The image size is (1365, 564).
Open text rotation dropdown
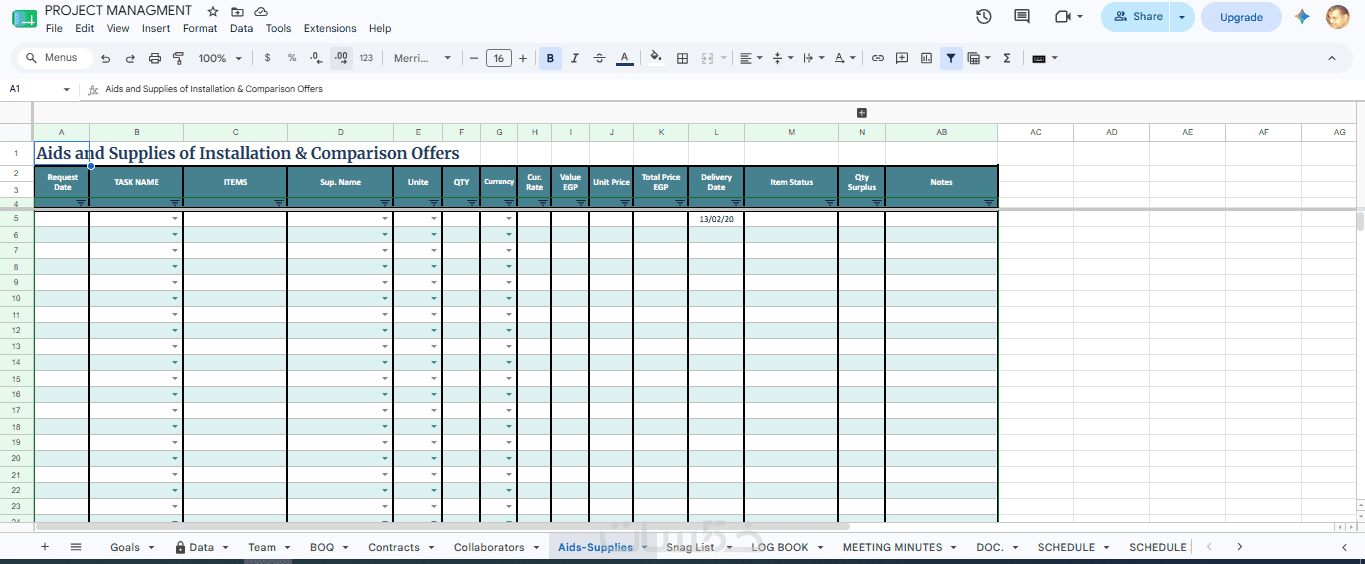pyautogui.click(x=845, y=58)
